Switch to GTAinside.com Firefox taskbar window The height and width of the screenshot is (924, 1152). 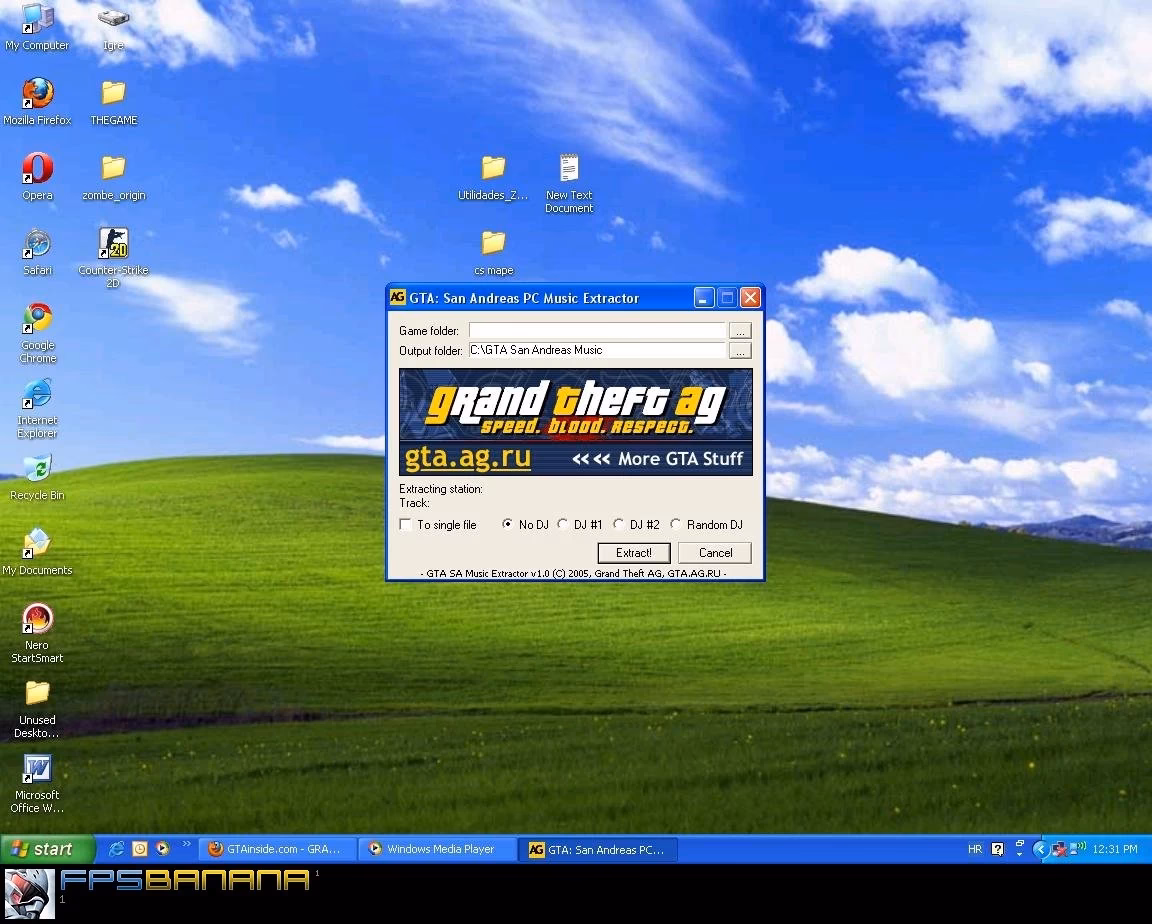coord(278,849)
